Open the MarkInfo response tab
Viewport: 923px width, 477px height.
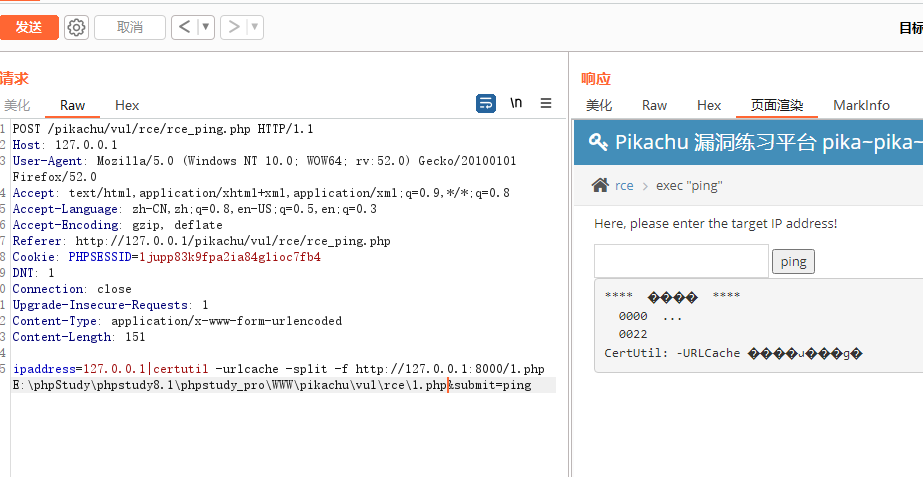tap(861, 105)
